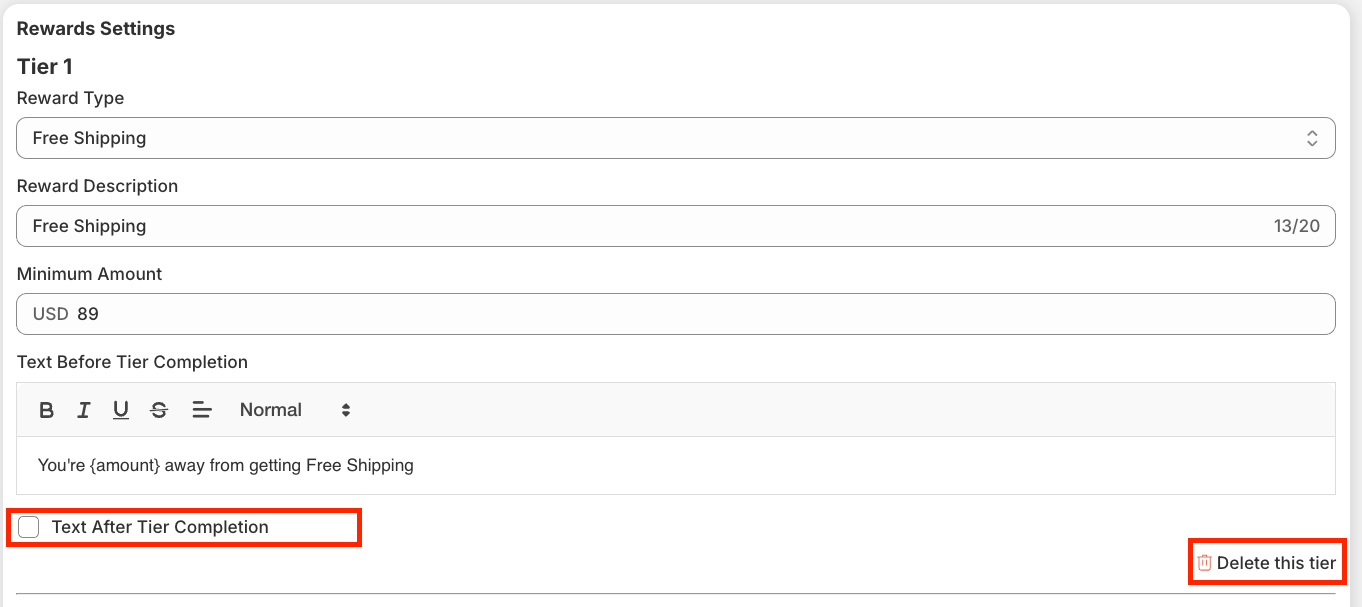The height and width of the screenshot is (607, 1362).
Task: Click the Reward Type field label
Action: click(x=70, y=98)
